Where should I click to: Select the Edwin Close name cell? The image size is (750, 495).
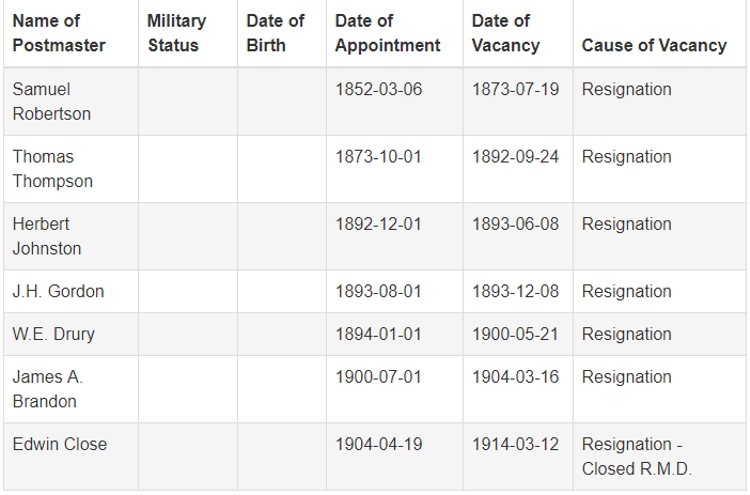(59, 445)
